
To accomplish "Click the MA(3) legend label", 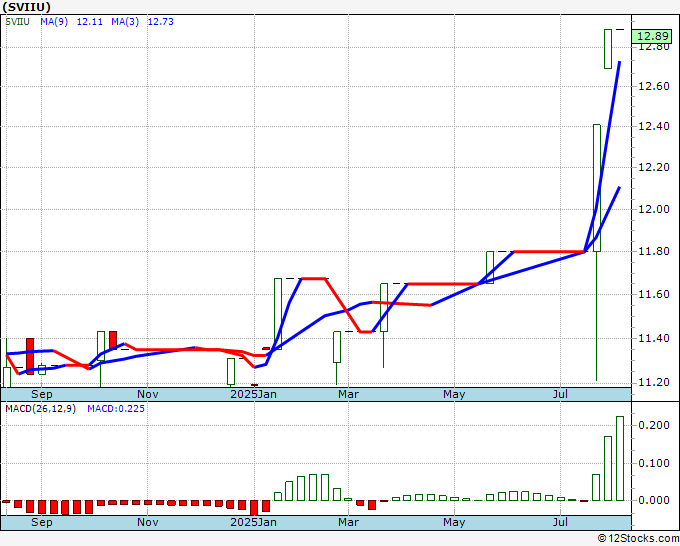I will [x=125, y=22].
